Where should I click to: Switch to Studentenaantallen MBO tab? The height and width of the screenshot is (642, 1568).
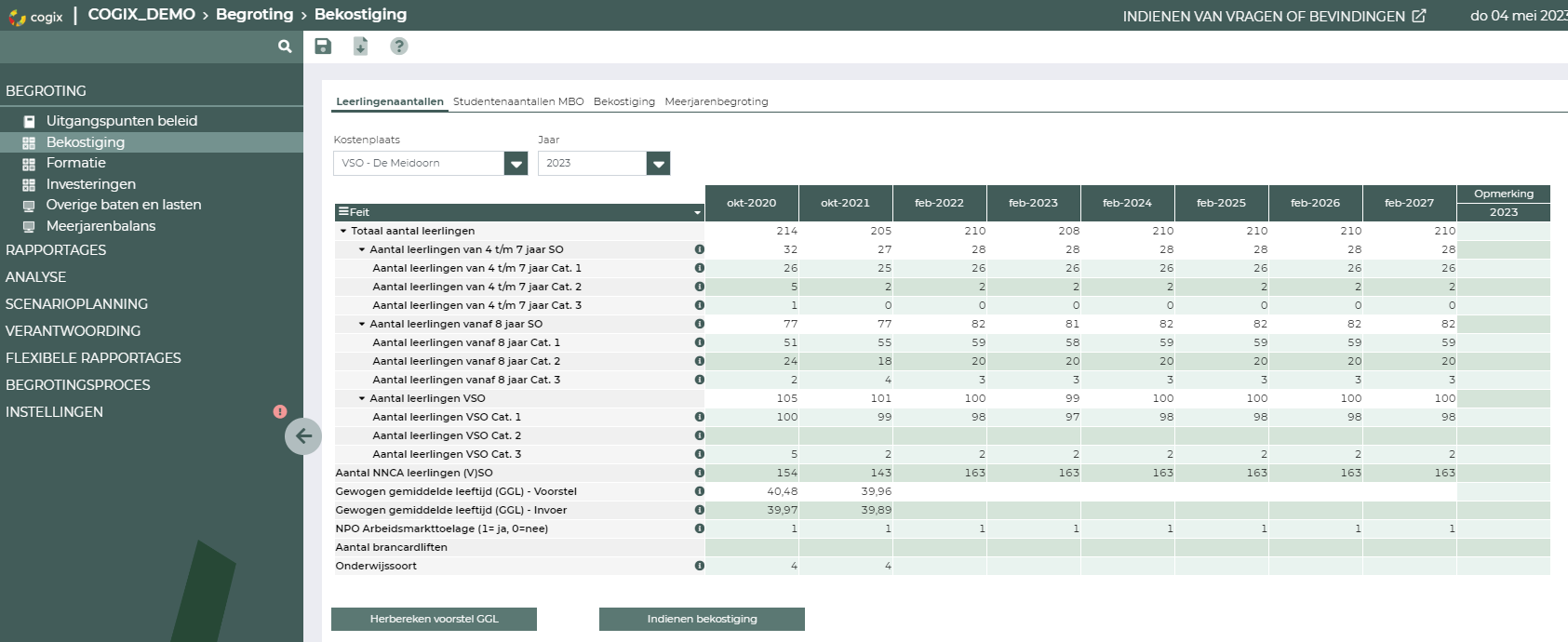point(518,101)
